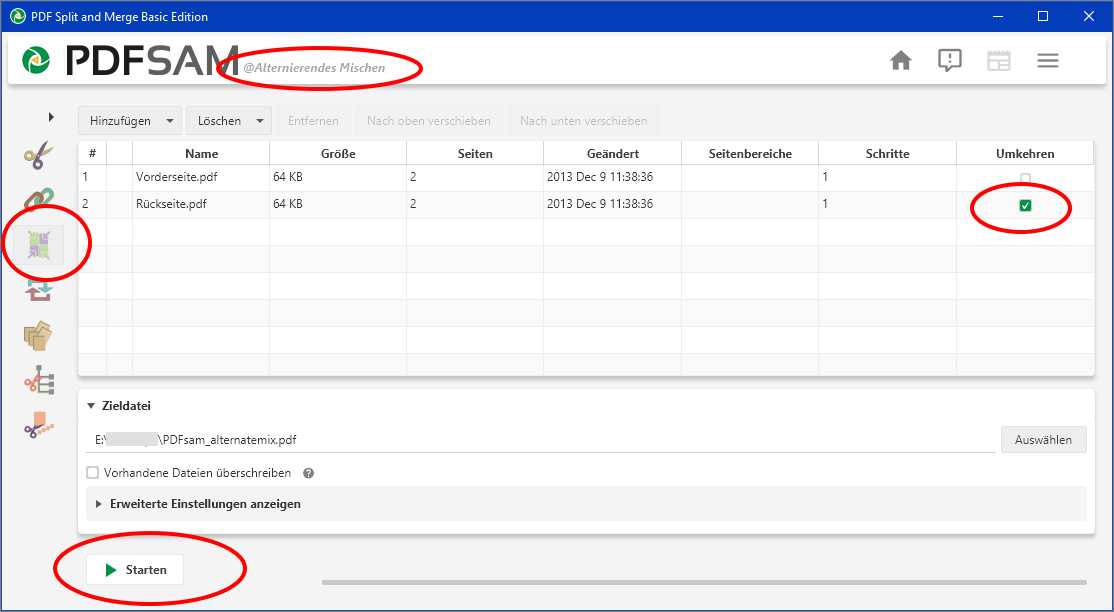1114x612 pixels.
Task: Open the news/notification speech bubble icon
Action: [x=950, y=61]
